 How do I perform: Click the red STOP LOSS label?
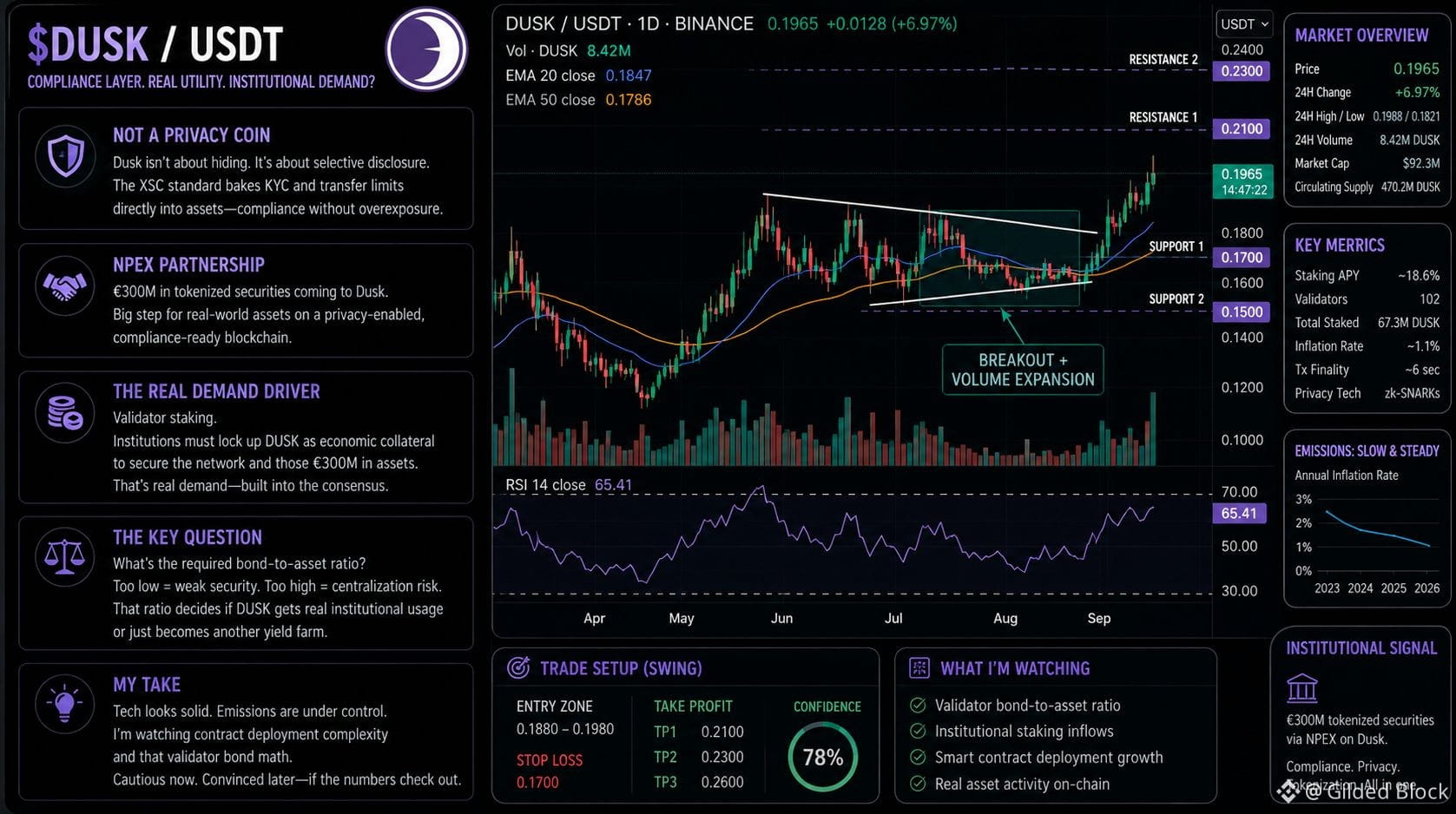coord(550,760)
